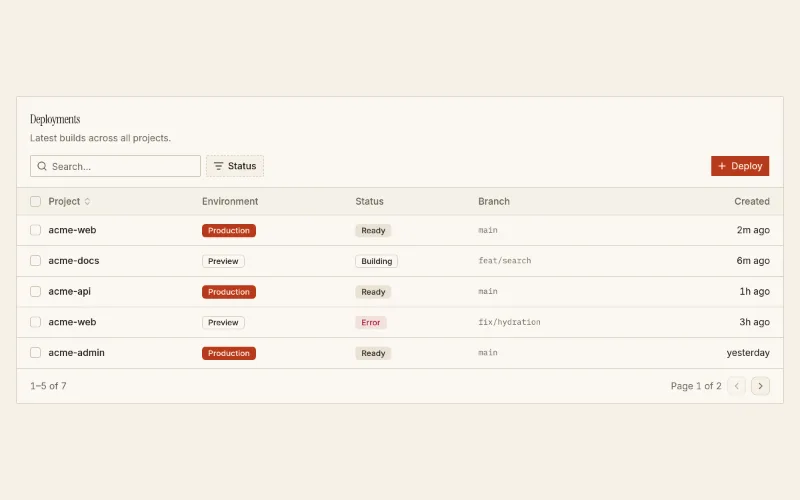Click the 1–5 of 7 count text

pos(48,386)
